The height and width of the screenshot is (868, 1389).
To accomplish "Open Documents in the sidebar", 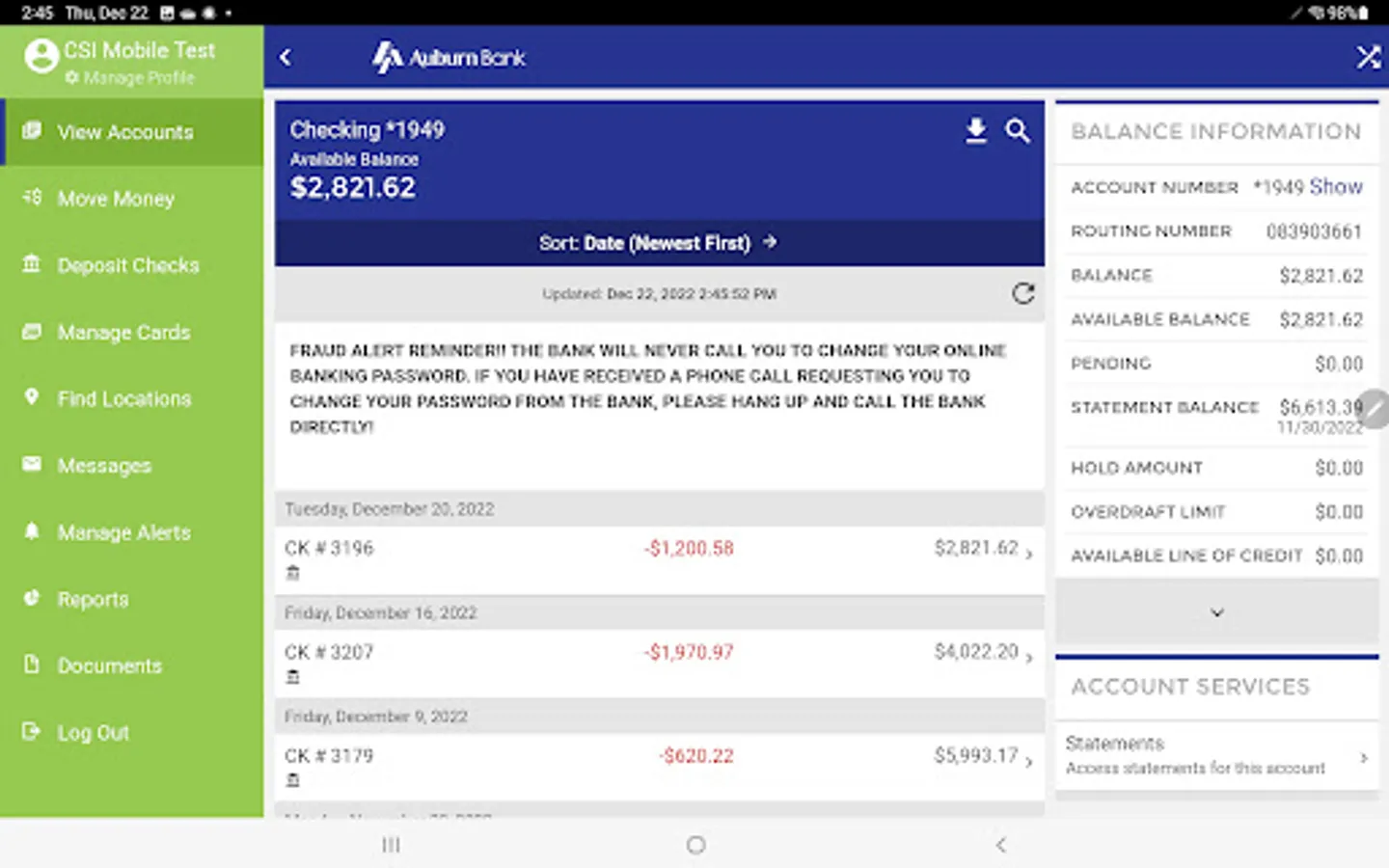I will tap(132, 665).
